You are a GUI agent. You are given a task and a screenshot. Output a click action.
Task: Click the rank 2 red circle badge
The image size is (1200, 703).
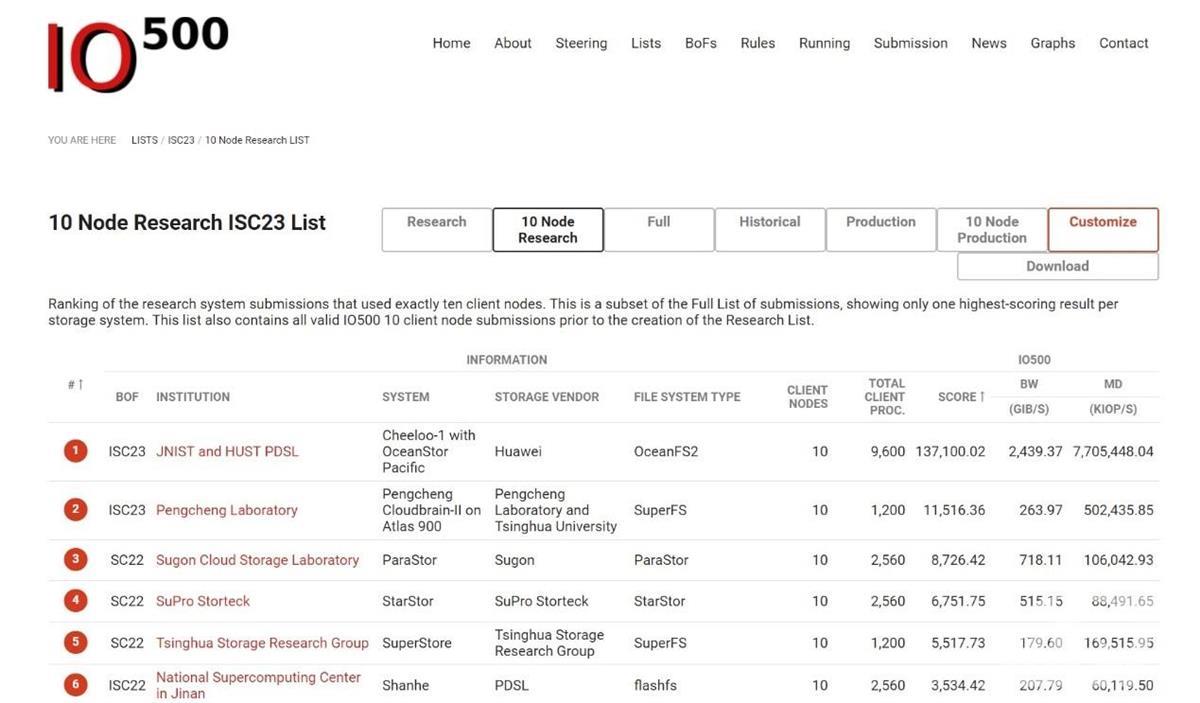tap(75, 510)
